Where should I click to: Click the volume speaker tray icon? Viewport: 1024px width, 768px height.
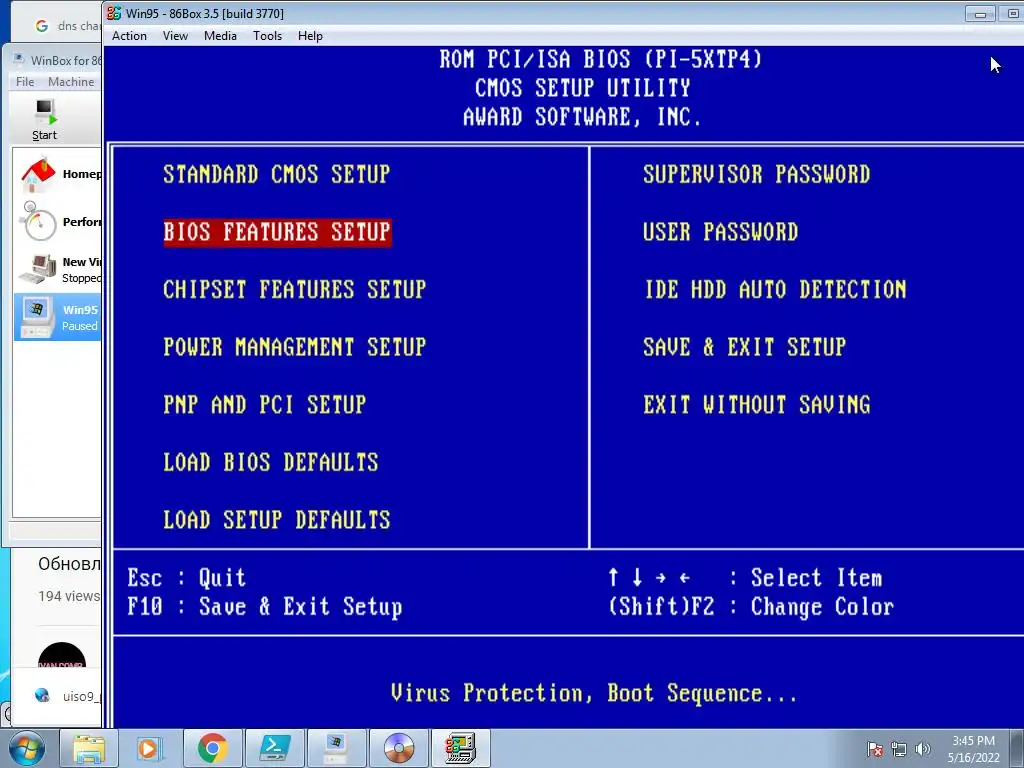coord(922,749)
